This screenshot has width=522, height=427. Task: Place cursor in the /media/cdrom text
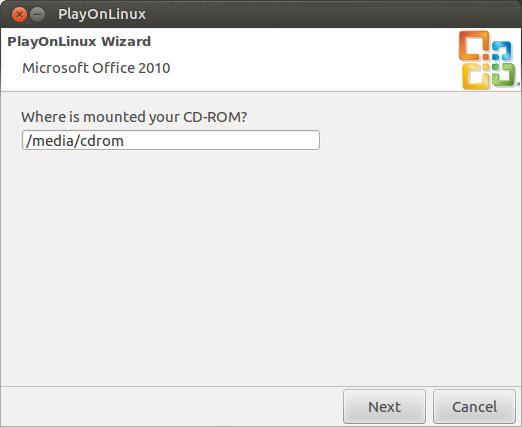(75, 141)
